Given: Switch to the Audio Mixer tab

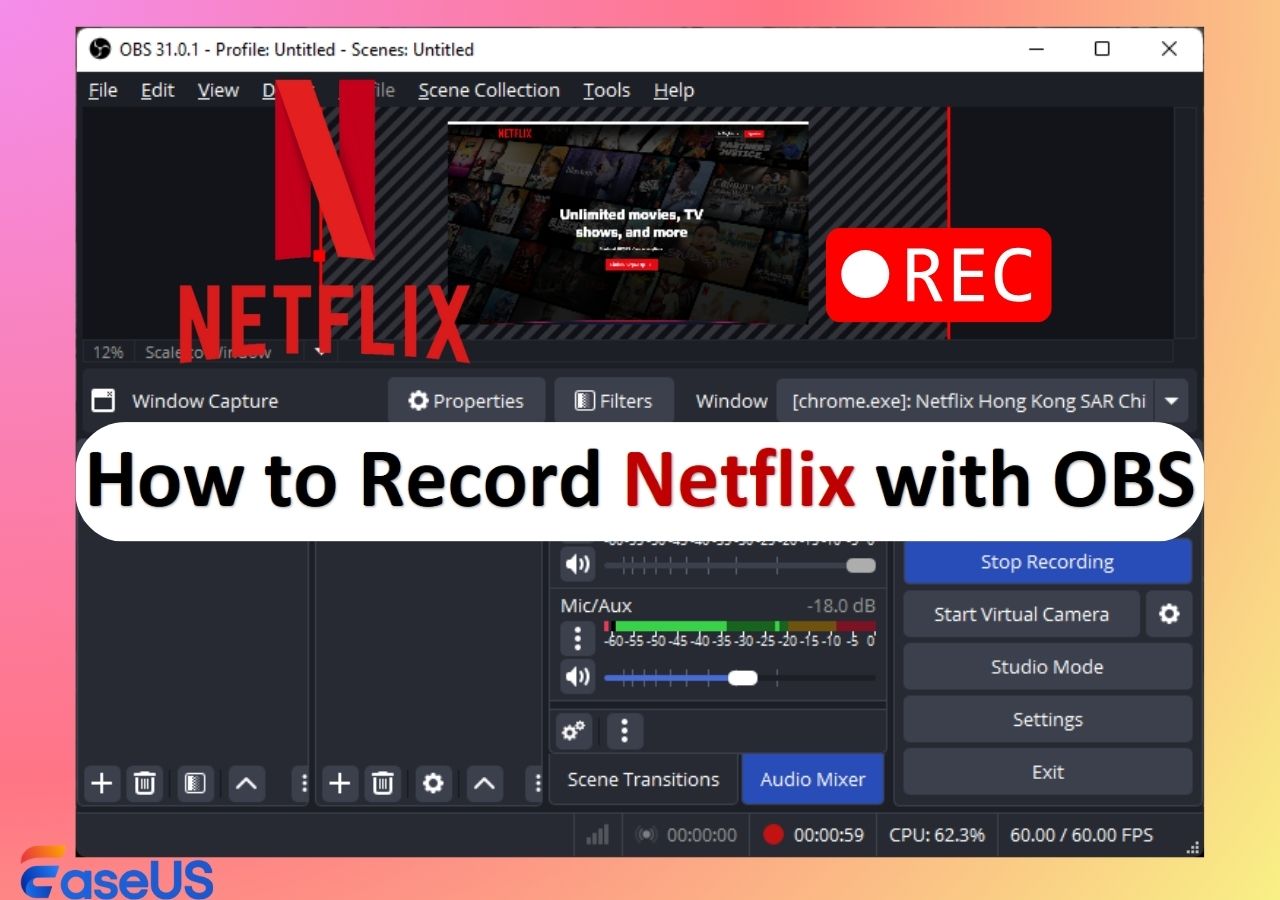Looking at the screenshot, I should 813,779.
